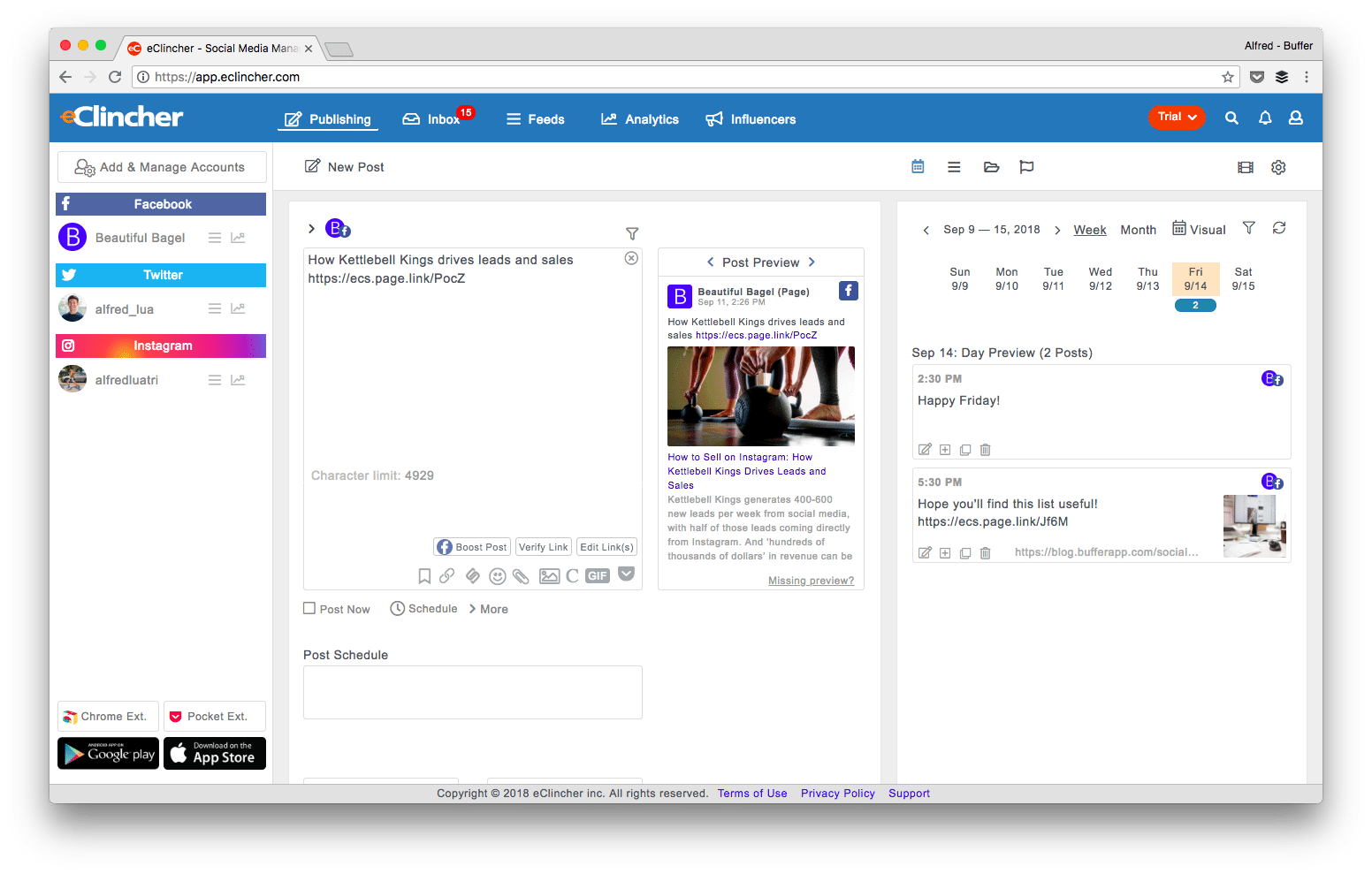Viewport: 1372px width, 874px height.
Task: Click the emoji smiley icon in composer
Action: pos(498,576)
